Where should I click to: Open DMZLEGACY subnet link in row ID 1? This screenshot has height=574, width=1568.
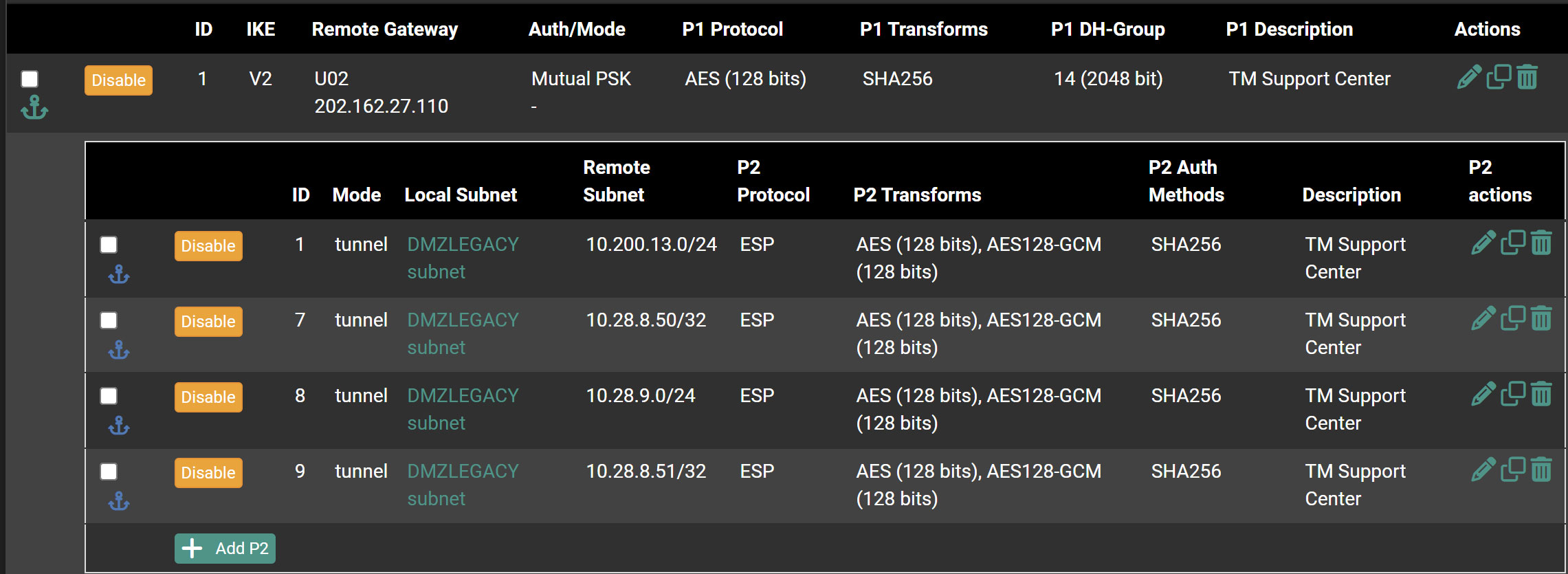coord(463,258)
